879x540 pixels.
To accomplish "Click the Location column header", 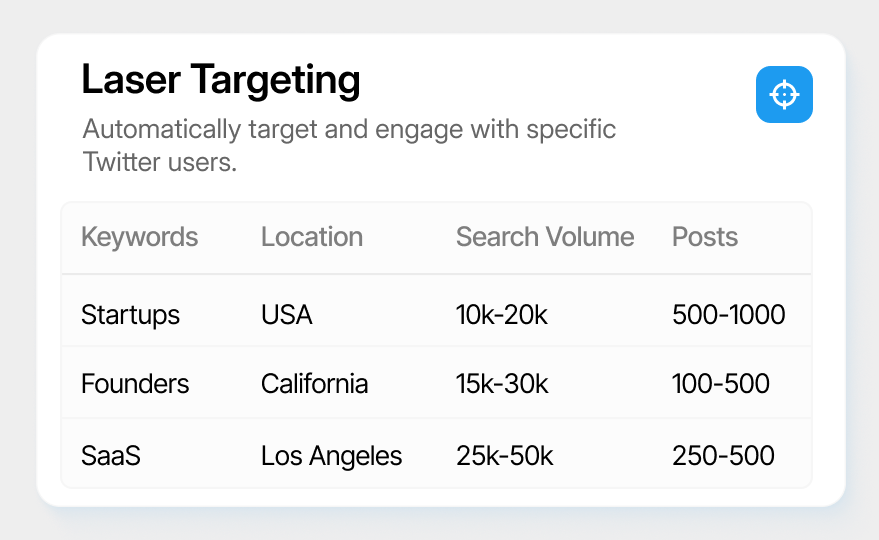I will pos(312,237).
